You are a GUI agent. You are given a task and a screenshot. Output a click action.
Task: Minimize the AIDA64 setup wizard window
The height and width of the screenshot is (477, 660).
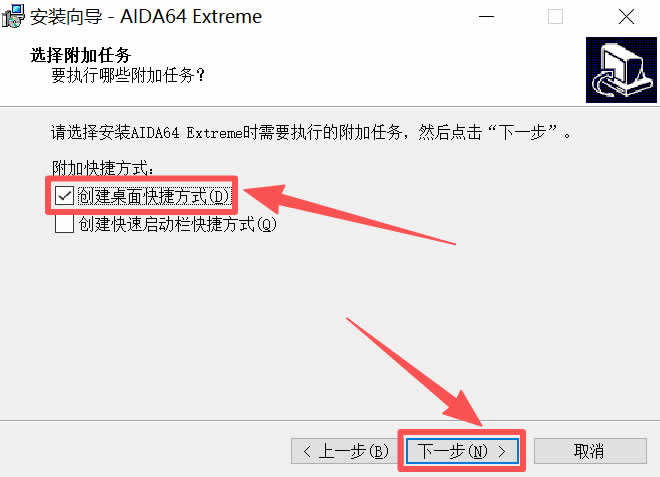486,17
